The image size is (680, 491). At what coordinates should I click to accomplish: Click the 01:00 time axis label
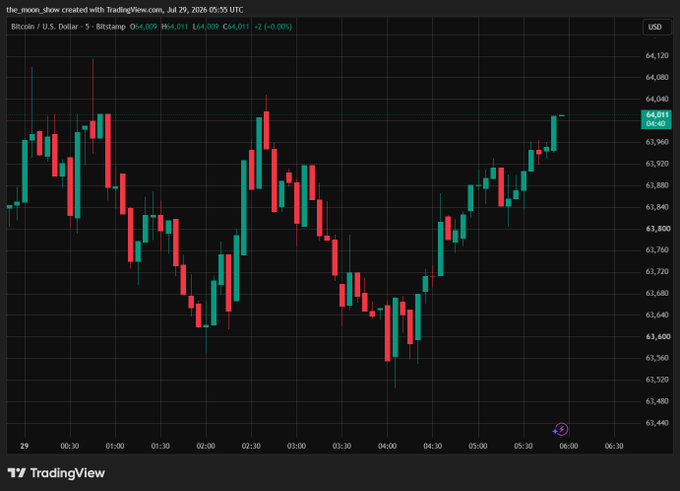pyautogui.click(x=115, y=446)
